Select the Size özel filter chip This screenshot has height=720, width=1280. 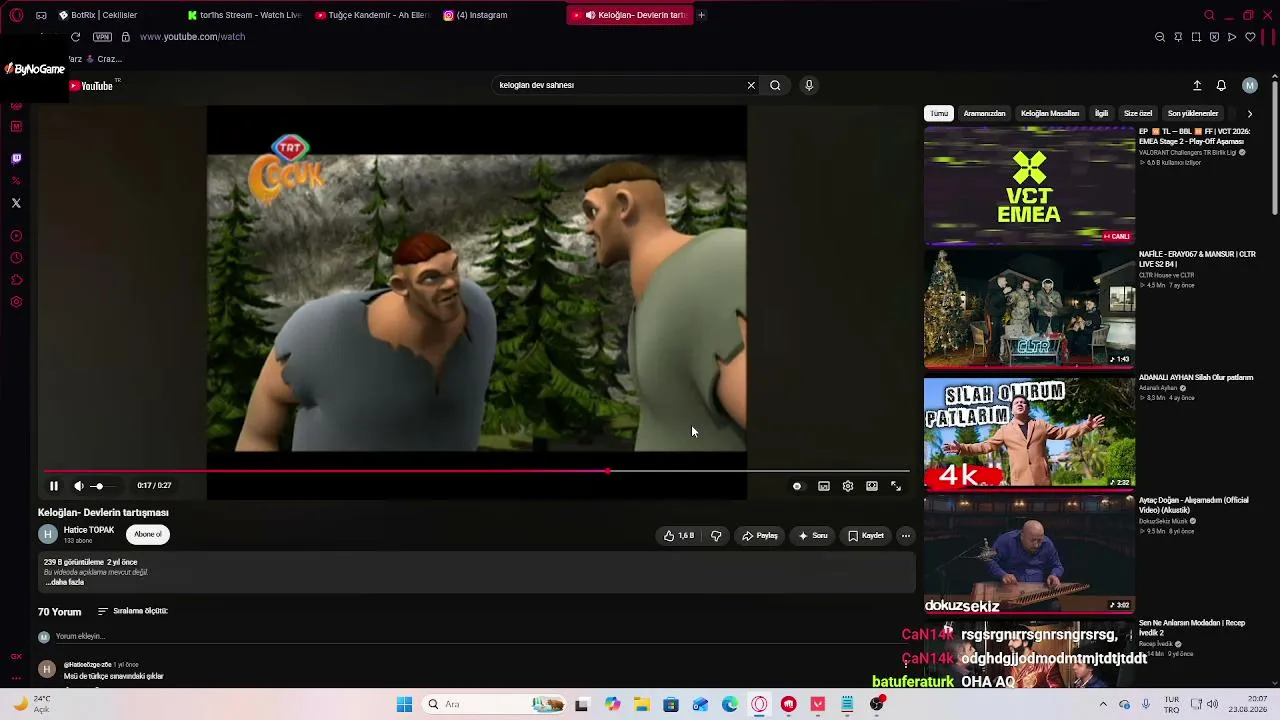(x=1138, y=114)
